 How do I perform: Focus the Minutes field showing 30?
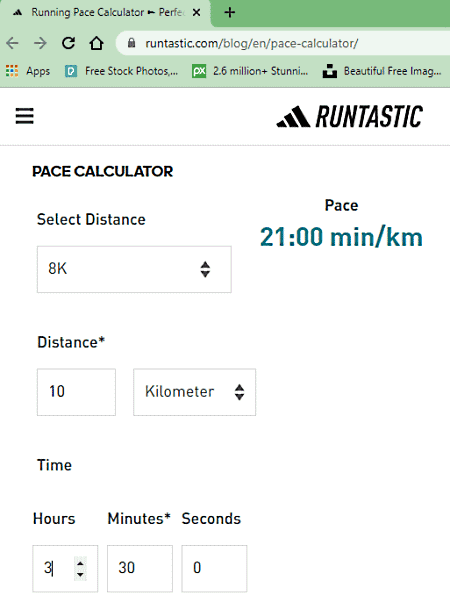[x=140, y=568]
